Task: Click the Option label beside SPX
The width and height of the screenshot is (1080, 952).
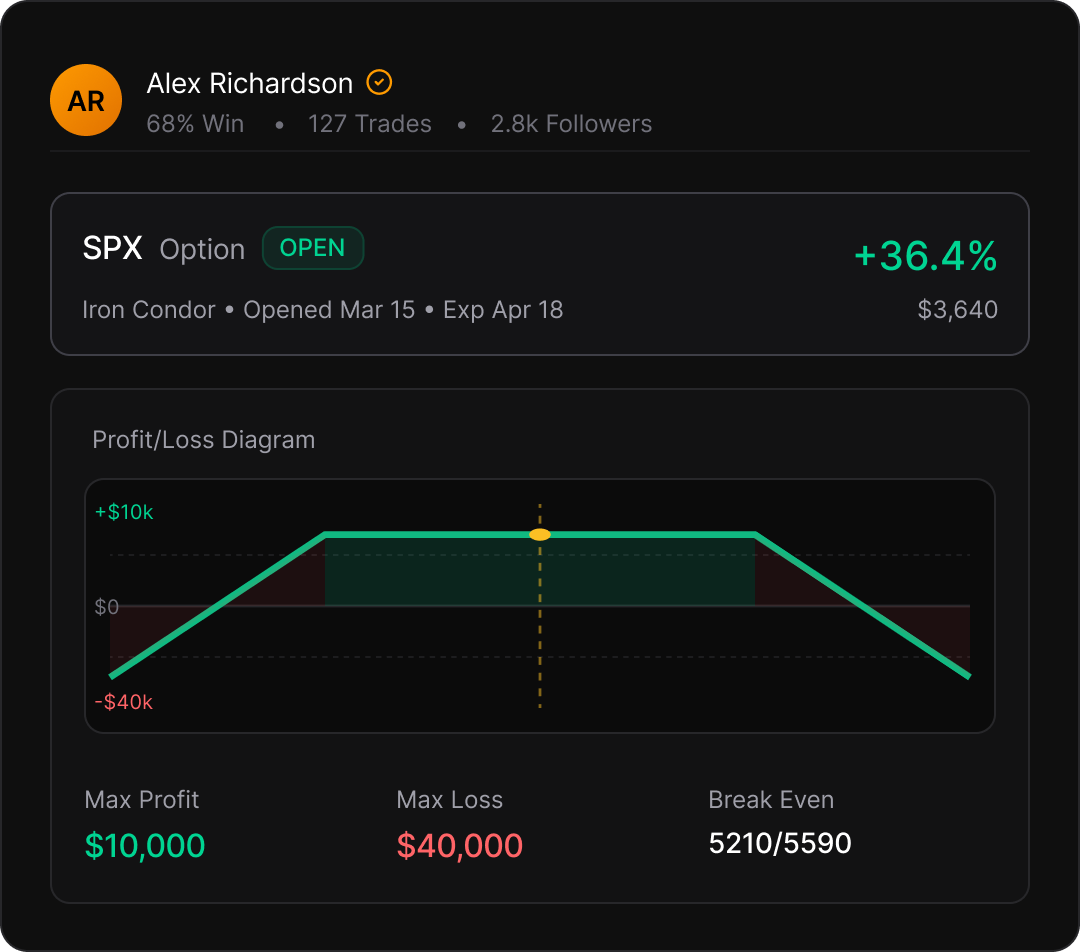Action: [202, 249]
